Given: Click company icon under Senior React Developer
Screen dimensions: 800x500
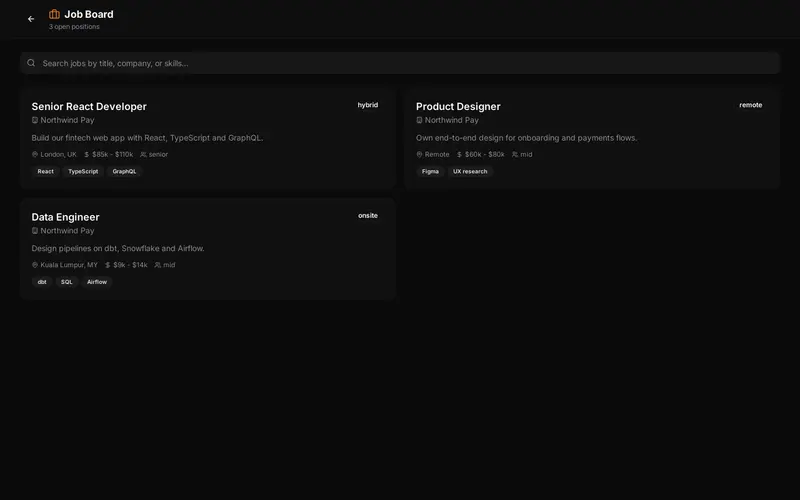Looking at the screenshot, I should pos(35,120).
